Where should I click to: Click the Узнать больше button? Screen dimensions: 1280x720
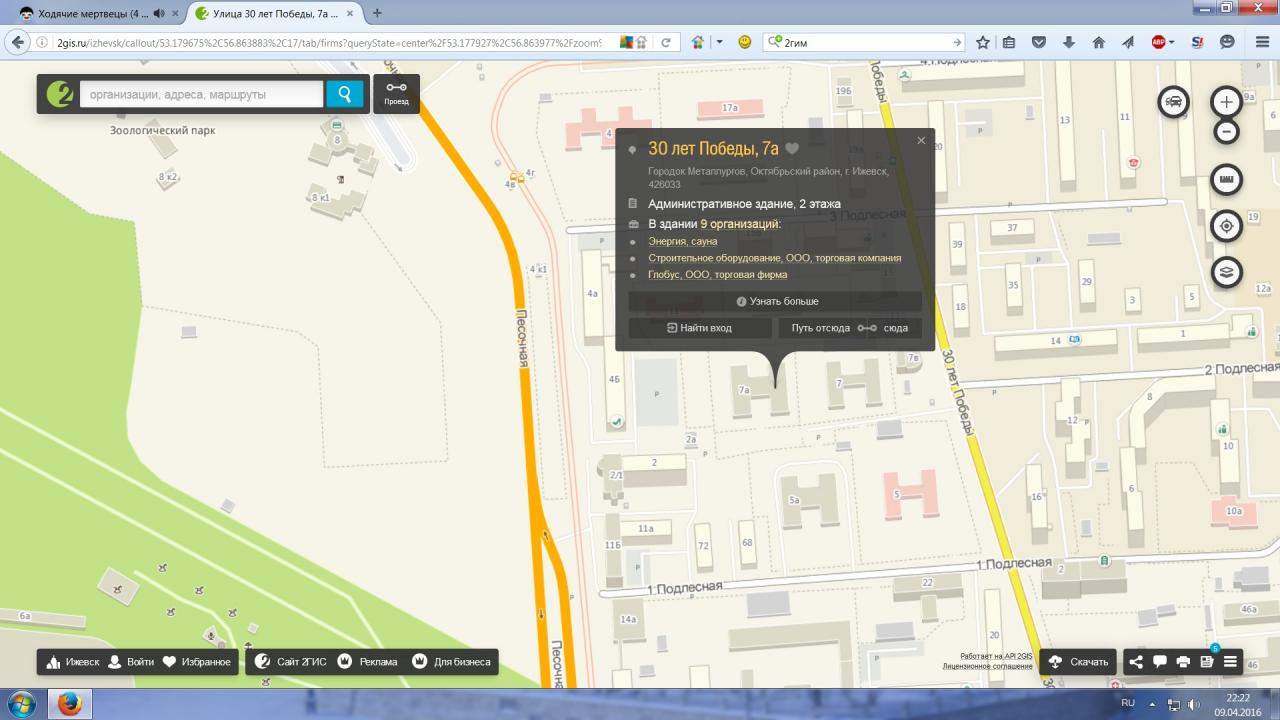[775, 301]
